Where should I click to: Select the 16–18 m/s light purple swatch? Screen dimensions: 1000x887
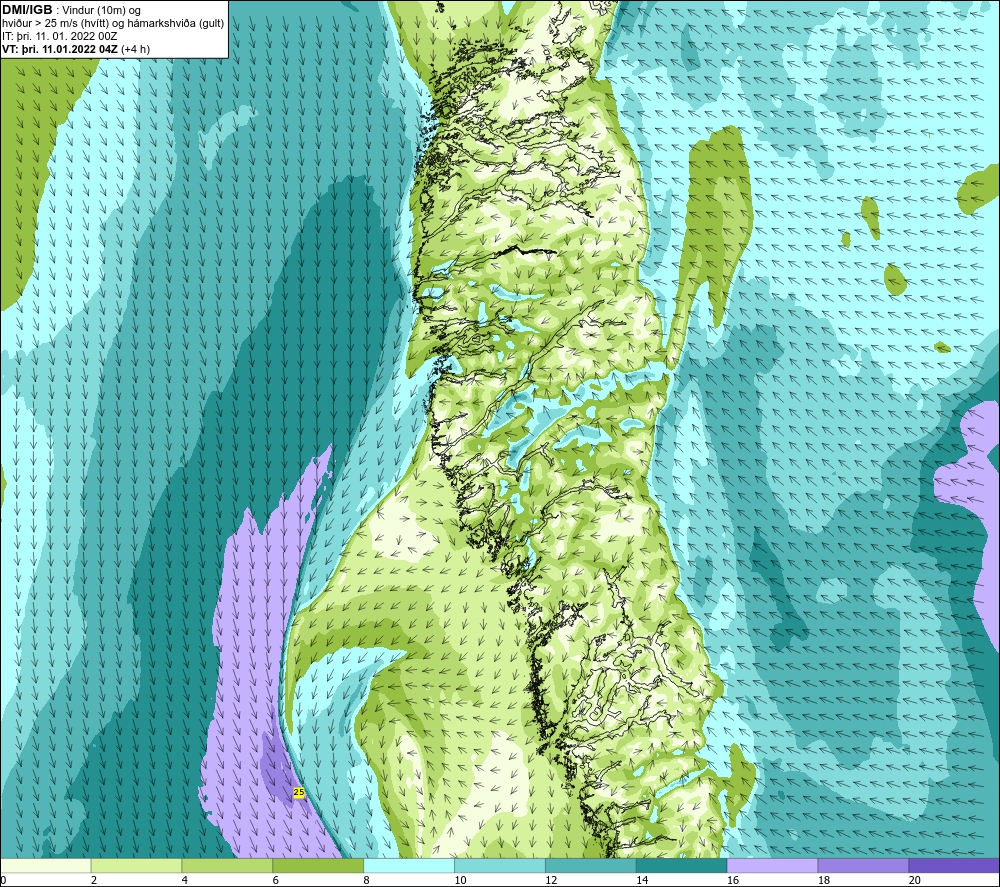772,866
